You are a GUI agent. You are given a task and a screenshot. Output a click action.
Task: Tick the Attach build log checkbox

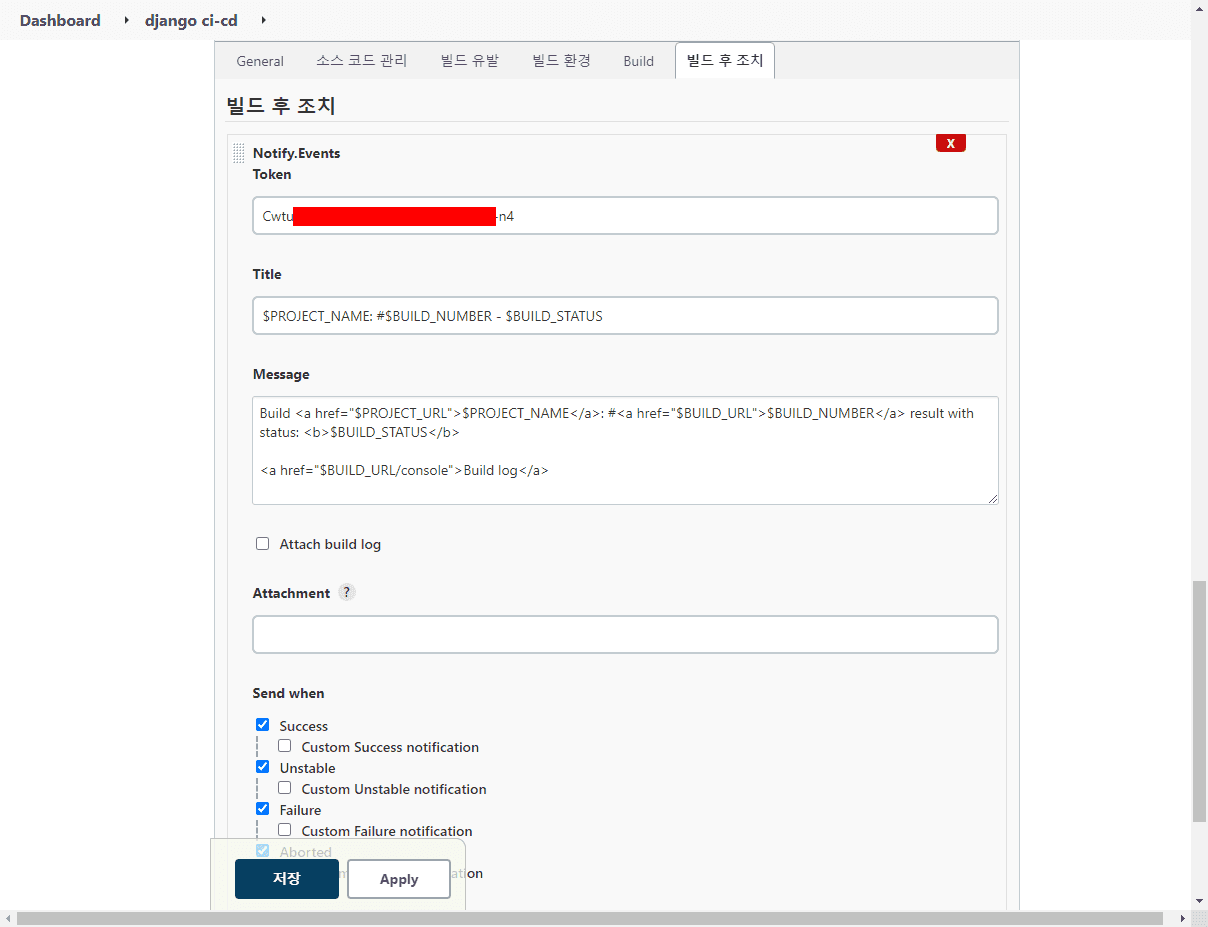coord(263,544)
